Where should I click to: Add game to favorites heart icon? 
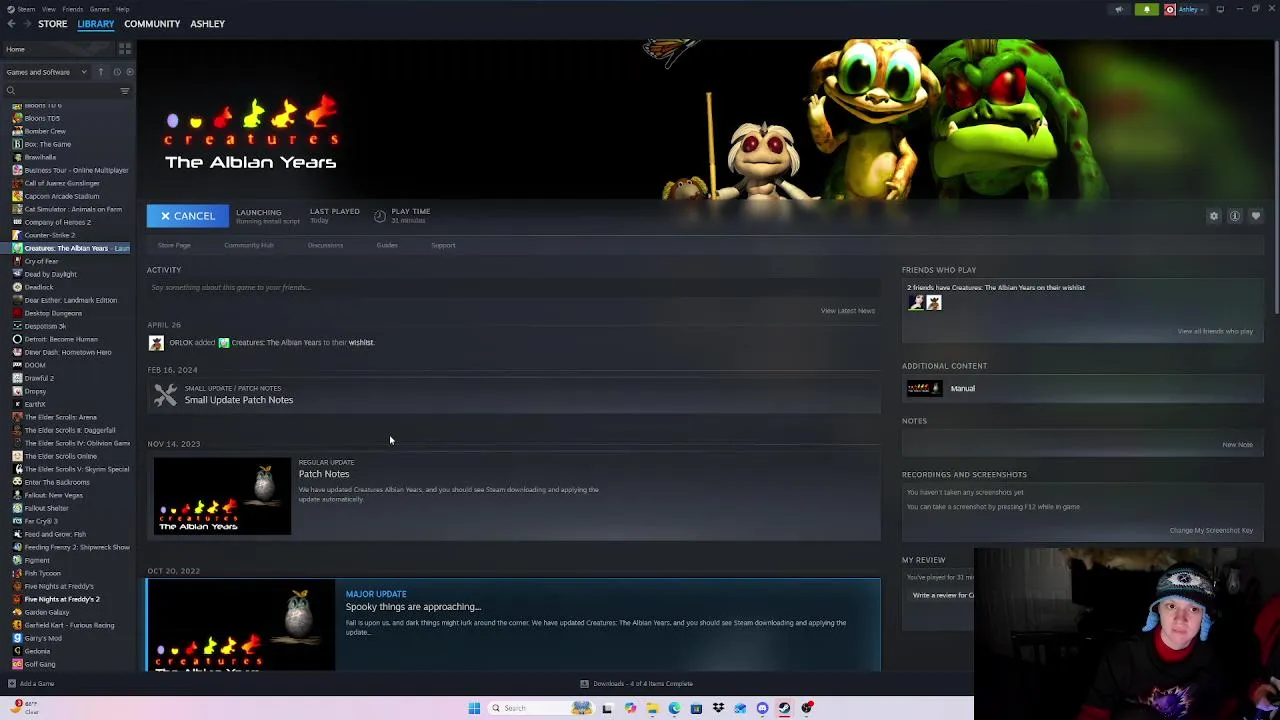(x=1256, y=216)
